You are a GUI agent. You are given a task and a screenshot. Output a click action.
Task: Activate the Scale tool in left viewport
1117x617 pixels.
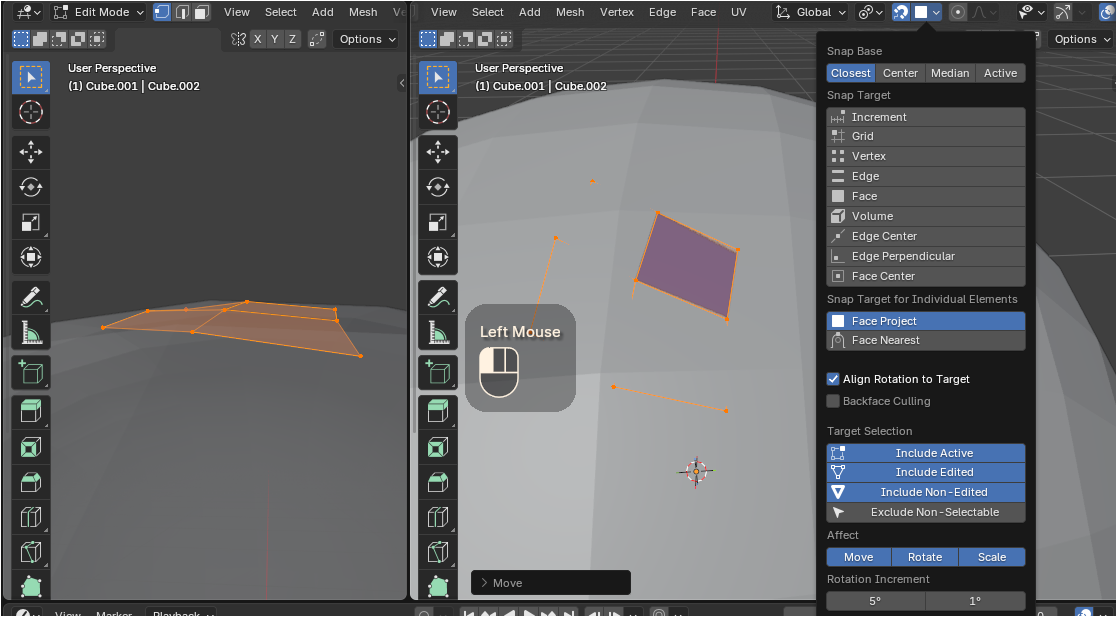click(31, 222)
